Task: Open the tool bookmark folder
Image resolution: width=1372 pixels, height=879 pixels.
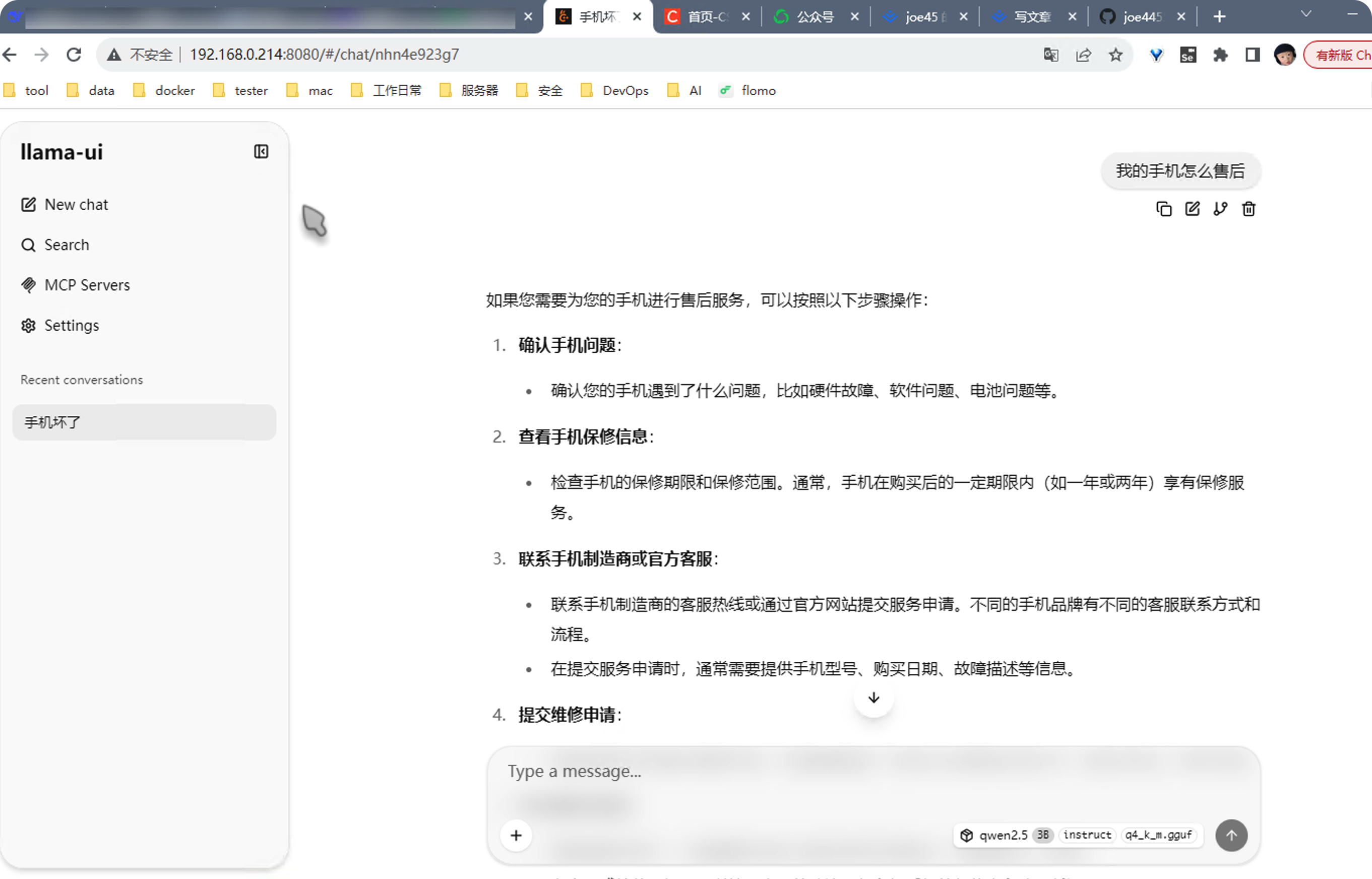Action: 26,90
